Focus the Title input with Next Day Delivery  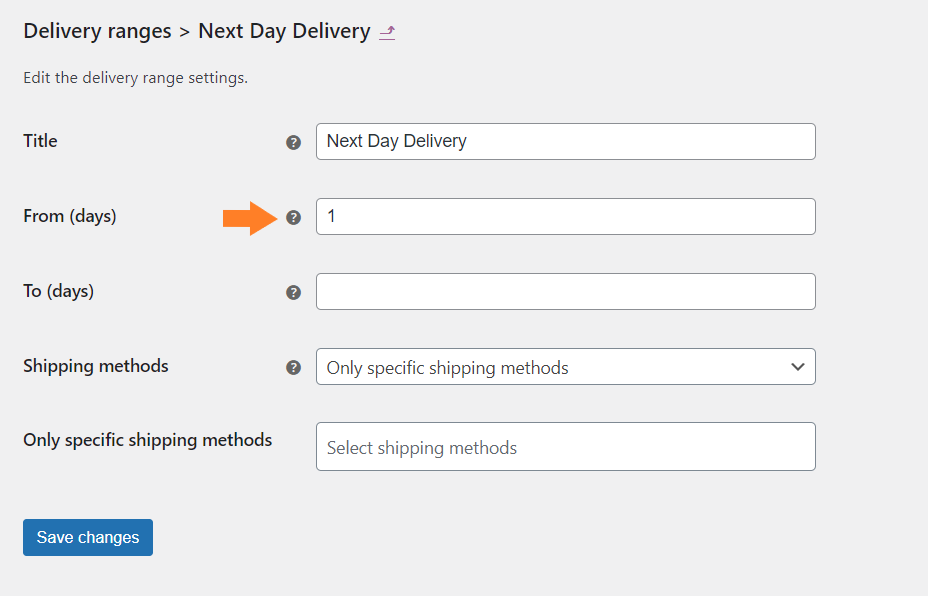(x=566, y=141)
